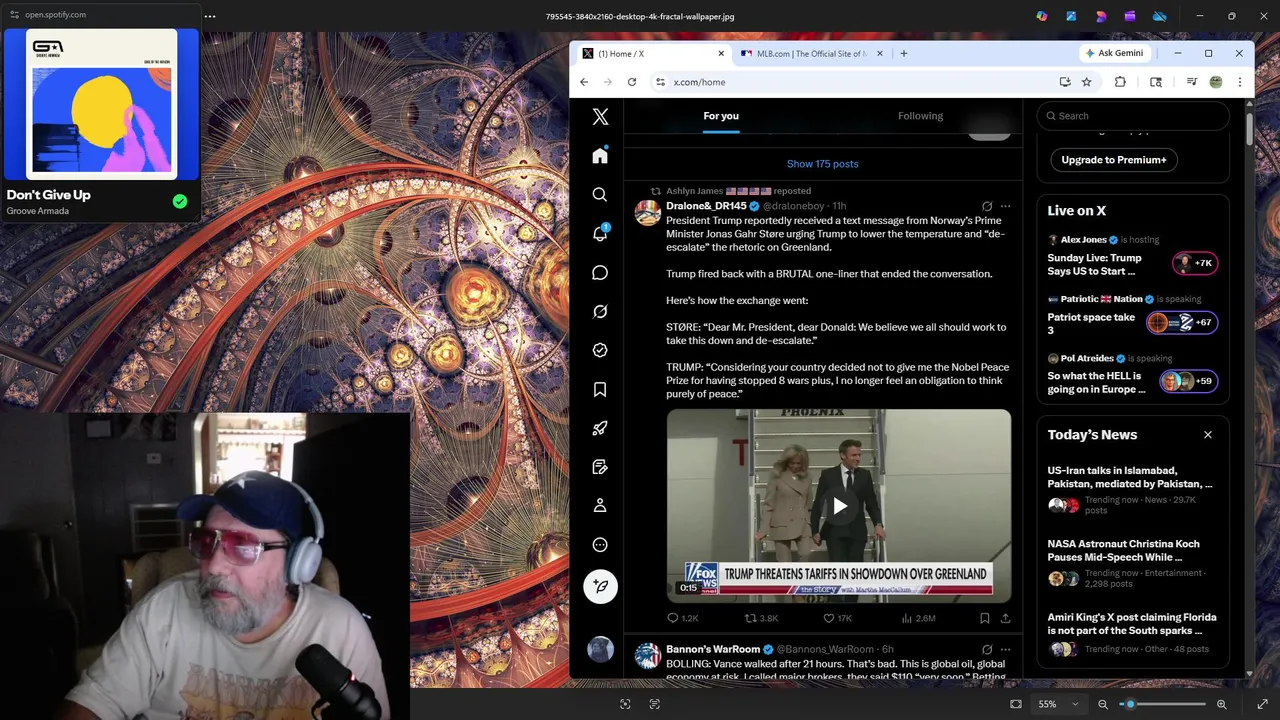Open the Chrome profile avatar
The height and width of the screenshot is (720, 1280).
tap(1216, 82)
